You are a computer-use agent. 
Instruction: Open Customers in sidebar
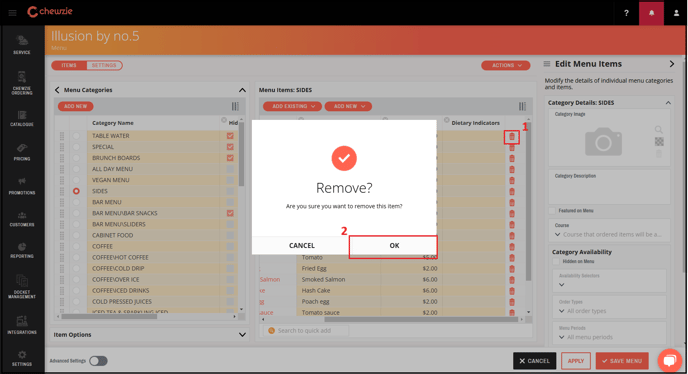coord(22,219)
